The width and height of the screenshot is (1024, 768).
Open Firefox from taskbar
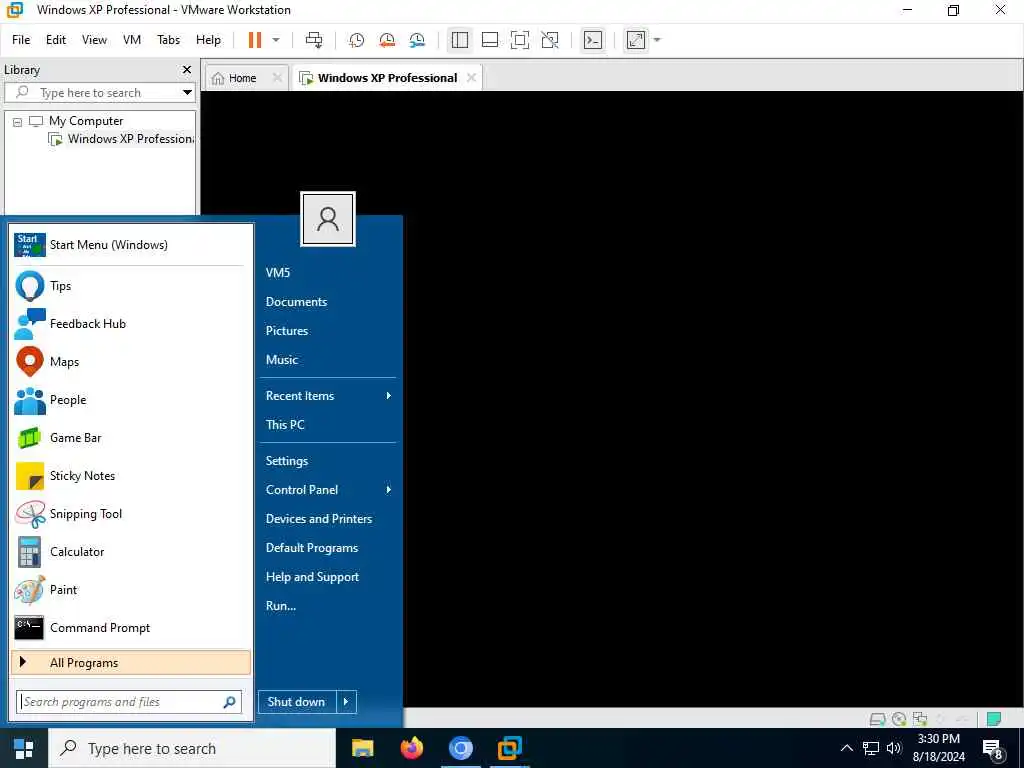point(411,748)
